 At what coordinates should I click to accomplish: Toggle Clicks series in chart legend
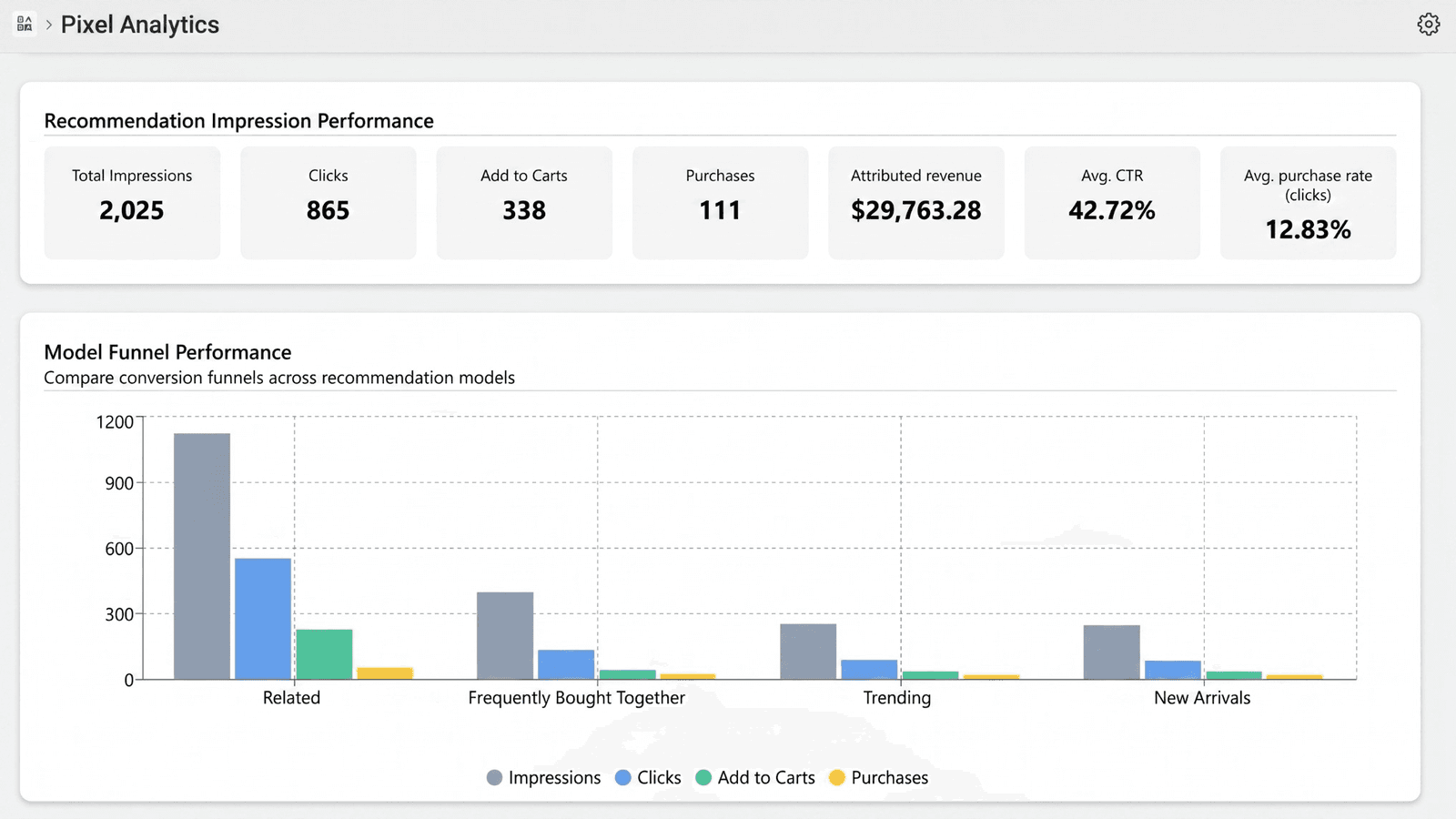[x=648, y=777]
